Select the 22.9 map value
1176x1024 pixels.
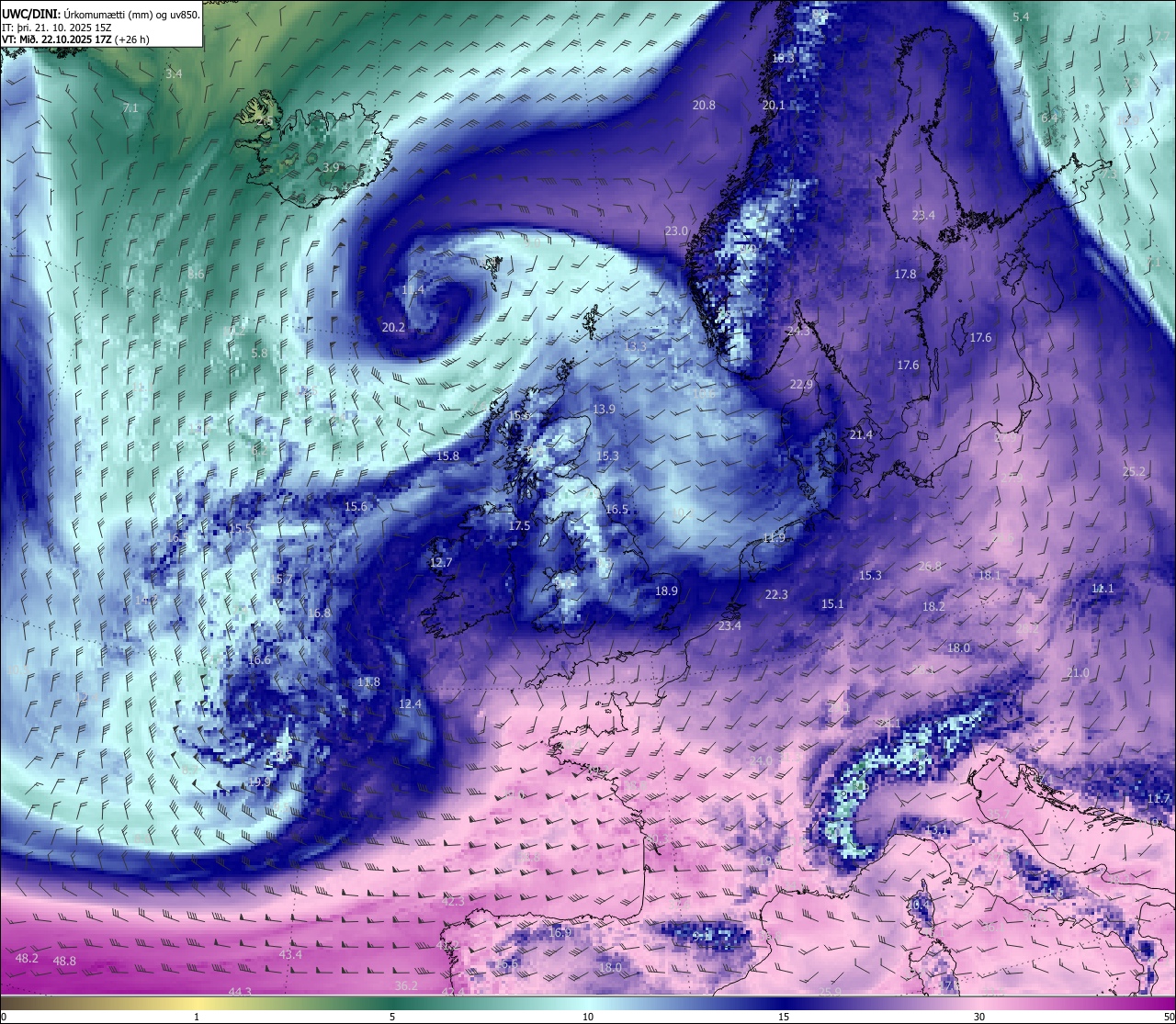tap(801, 384)
